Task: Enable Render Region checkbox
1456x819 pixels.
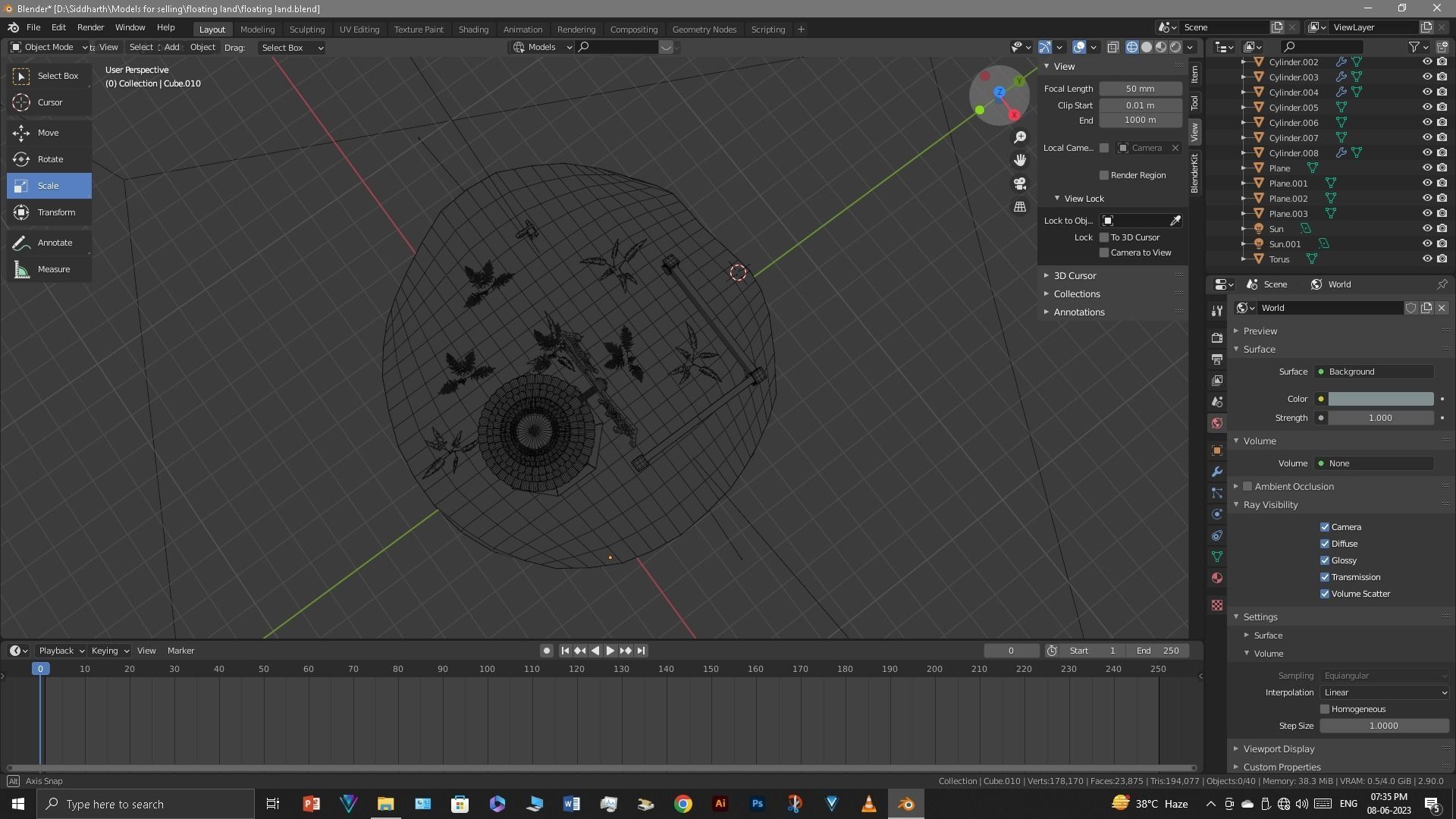Action: coord(1104,175)
